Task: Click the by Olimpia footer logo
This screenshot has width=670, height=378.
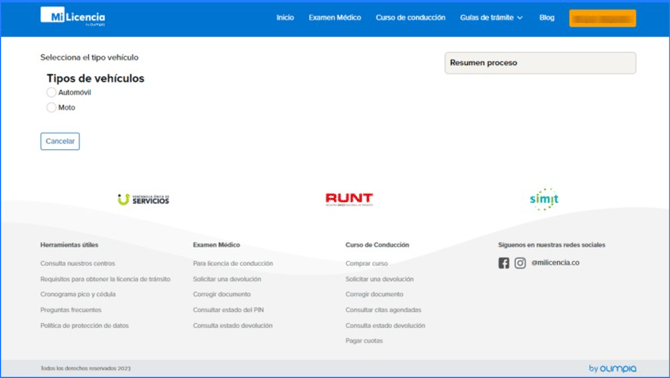Action: coord(612,368)
